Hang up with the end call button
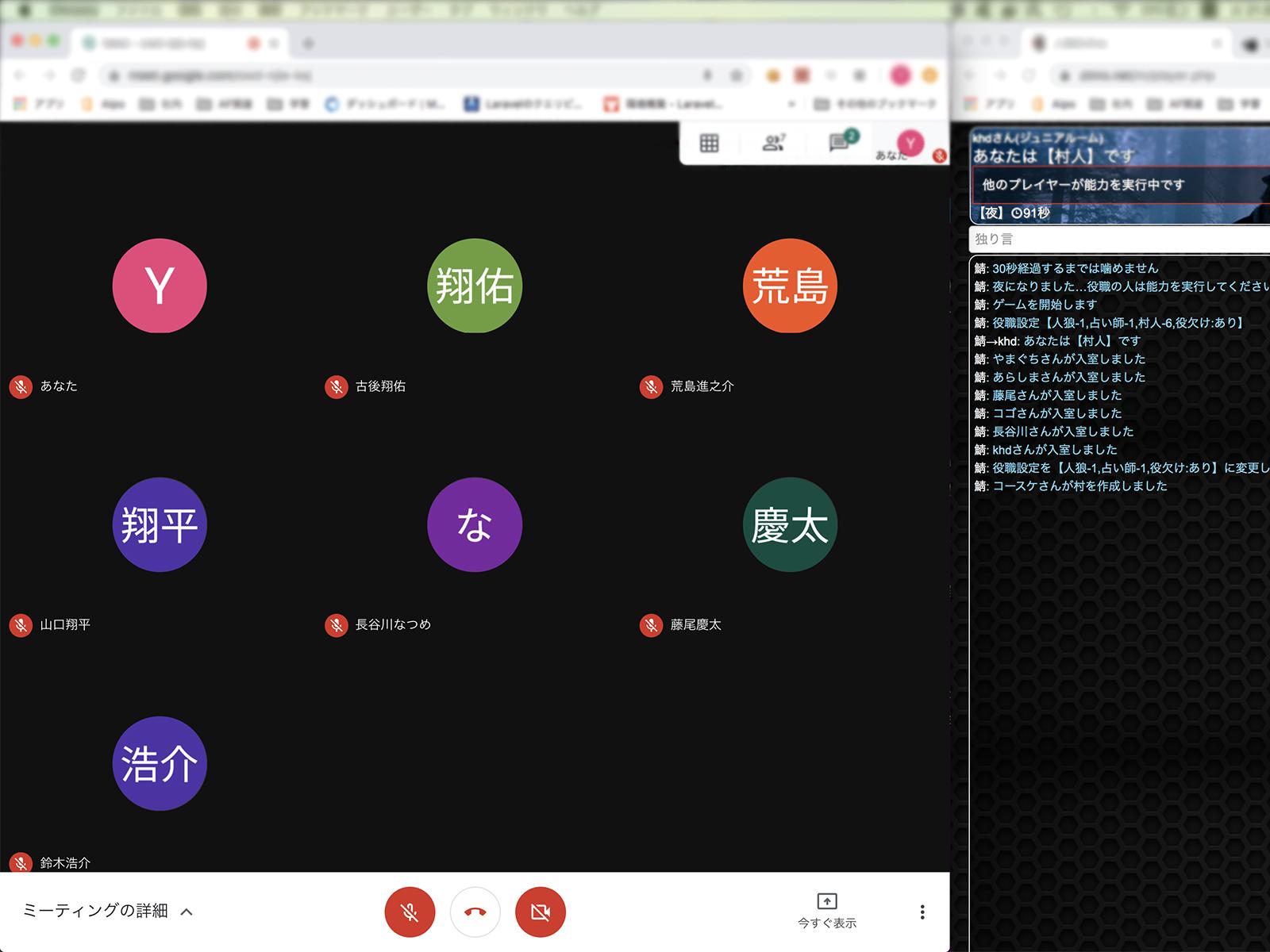 pyautogui.click(x=475, y=912)
